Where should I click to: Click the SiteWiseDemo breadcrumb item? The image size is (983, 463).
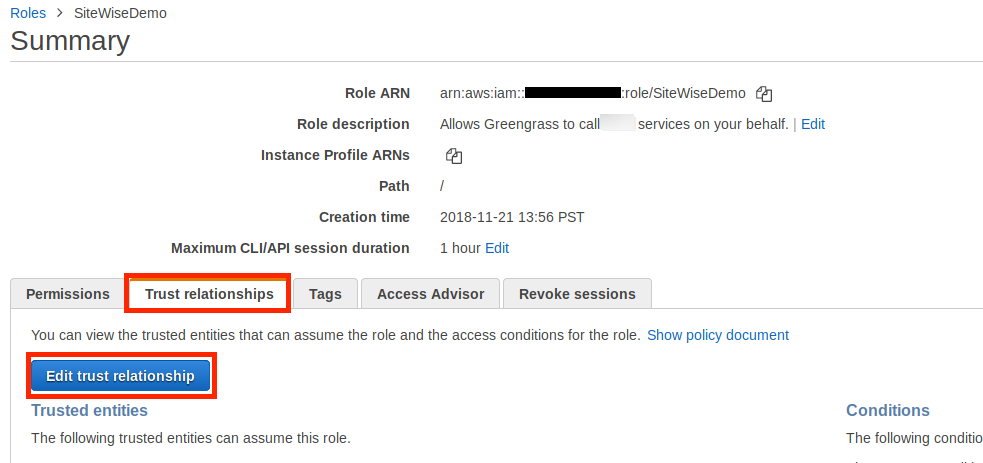point(120,13)
